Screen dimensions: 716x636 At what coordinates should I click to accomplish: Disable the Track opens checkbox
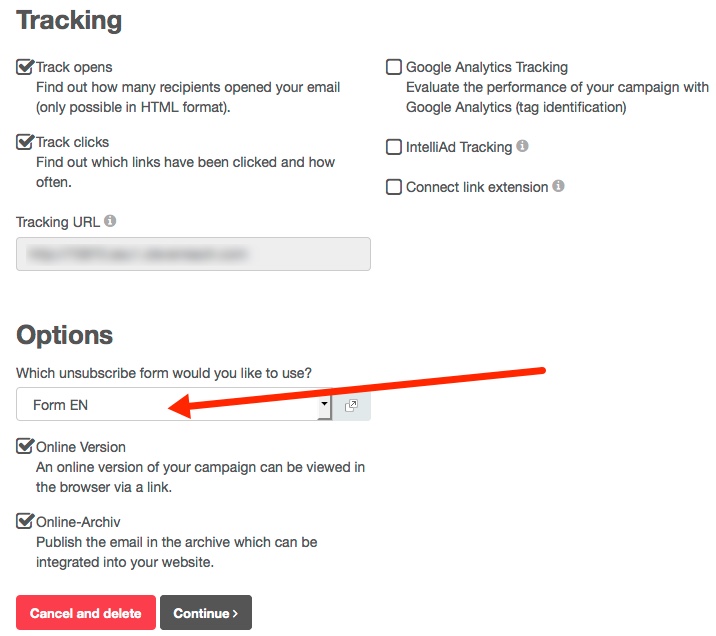tap(25, 67)
